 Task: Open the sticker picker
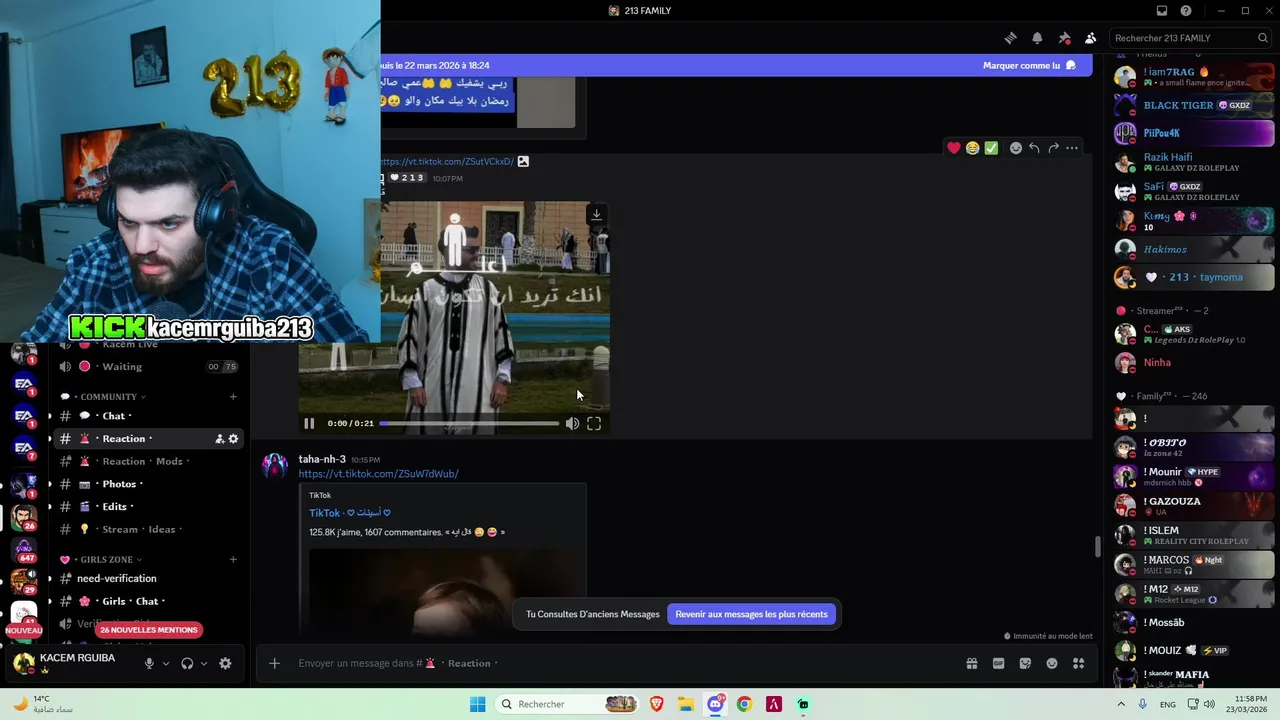(x=1025, y=663)
